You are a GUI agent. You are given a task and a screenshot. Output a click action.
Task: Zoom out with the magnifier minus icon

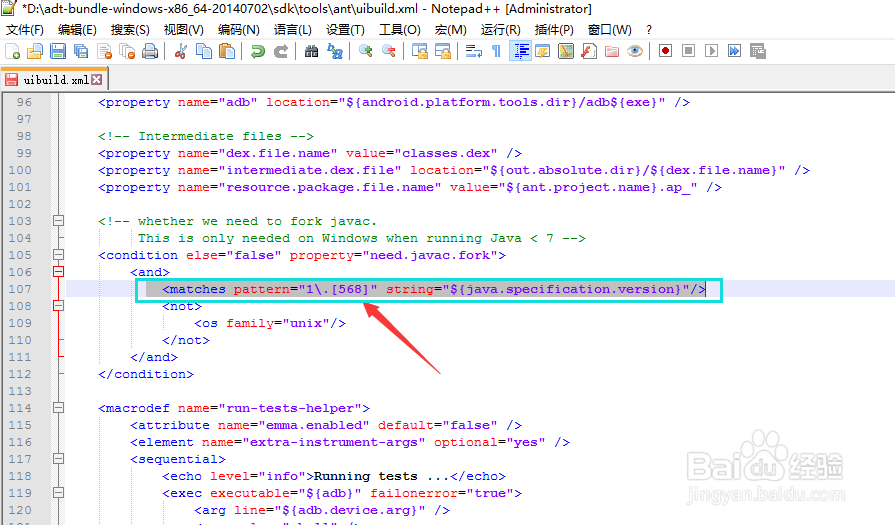[389, 51]
